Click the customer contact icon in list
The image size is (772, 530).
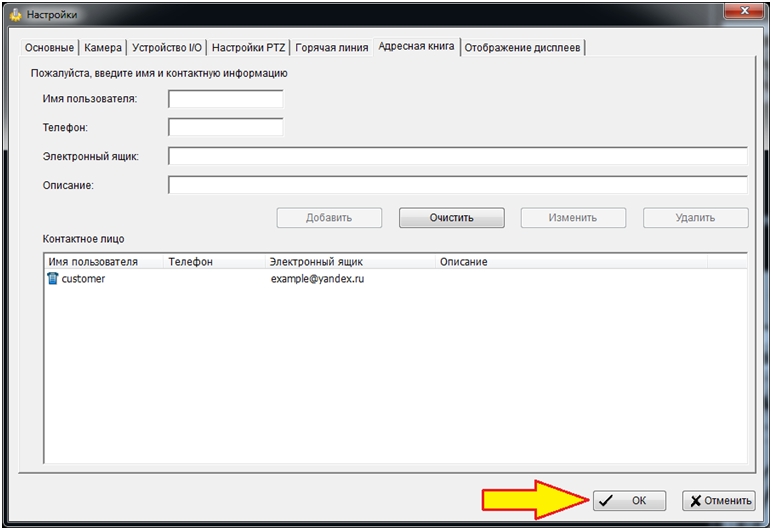coord(52,279)
